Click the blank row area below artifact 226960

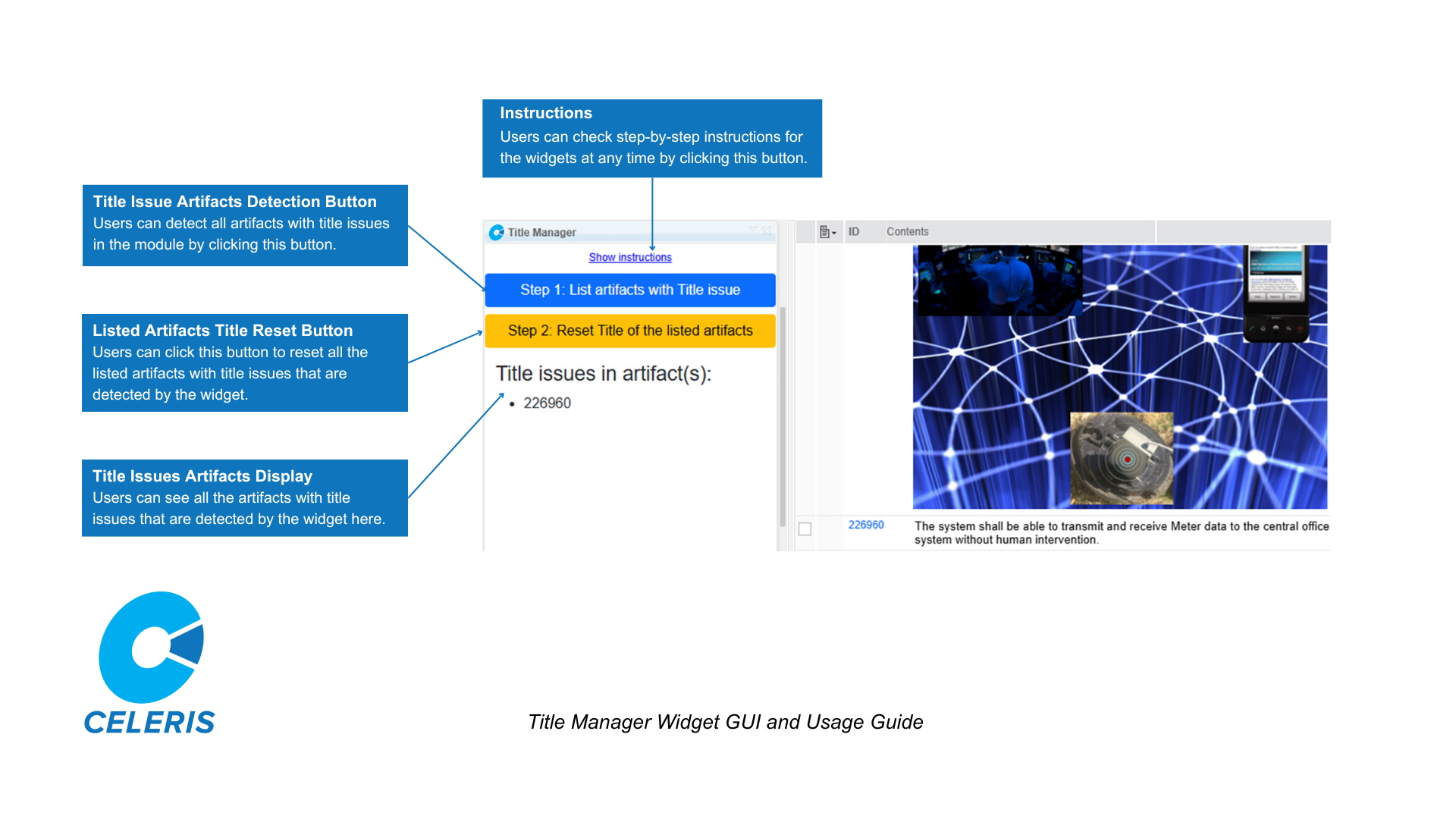tap(1062, 565)
